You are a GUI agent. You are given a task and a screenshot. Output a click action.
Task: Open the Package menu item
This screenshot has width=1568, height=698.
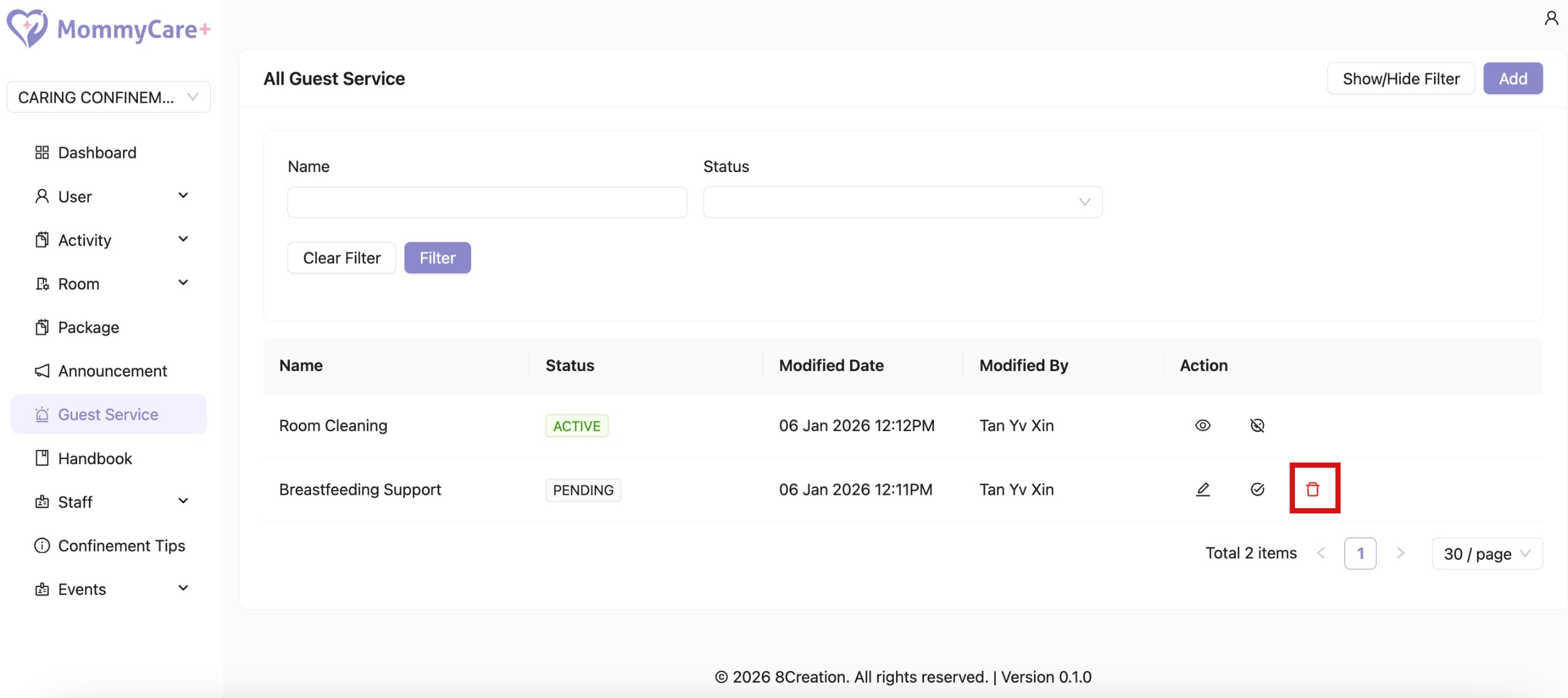tap(88, 328)
